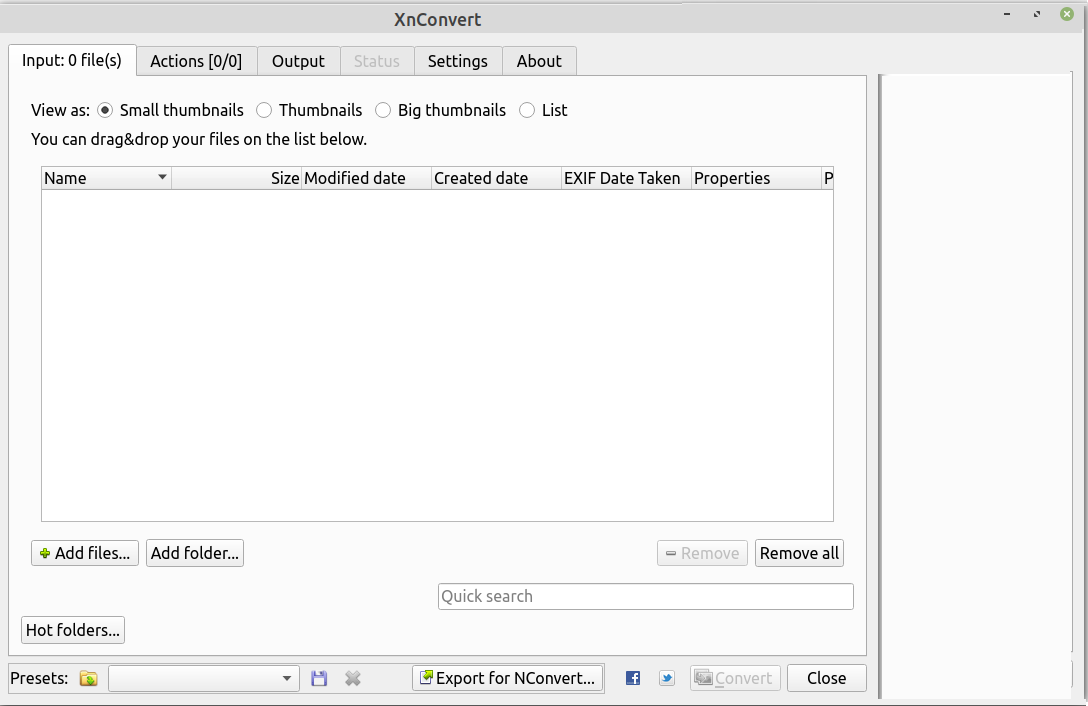
Task: Sort by Properties column header
Action: tap(756, 178)
